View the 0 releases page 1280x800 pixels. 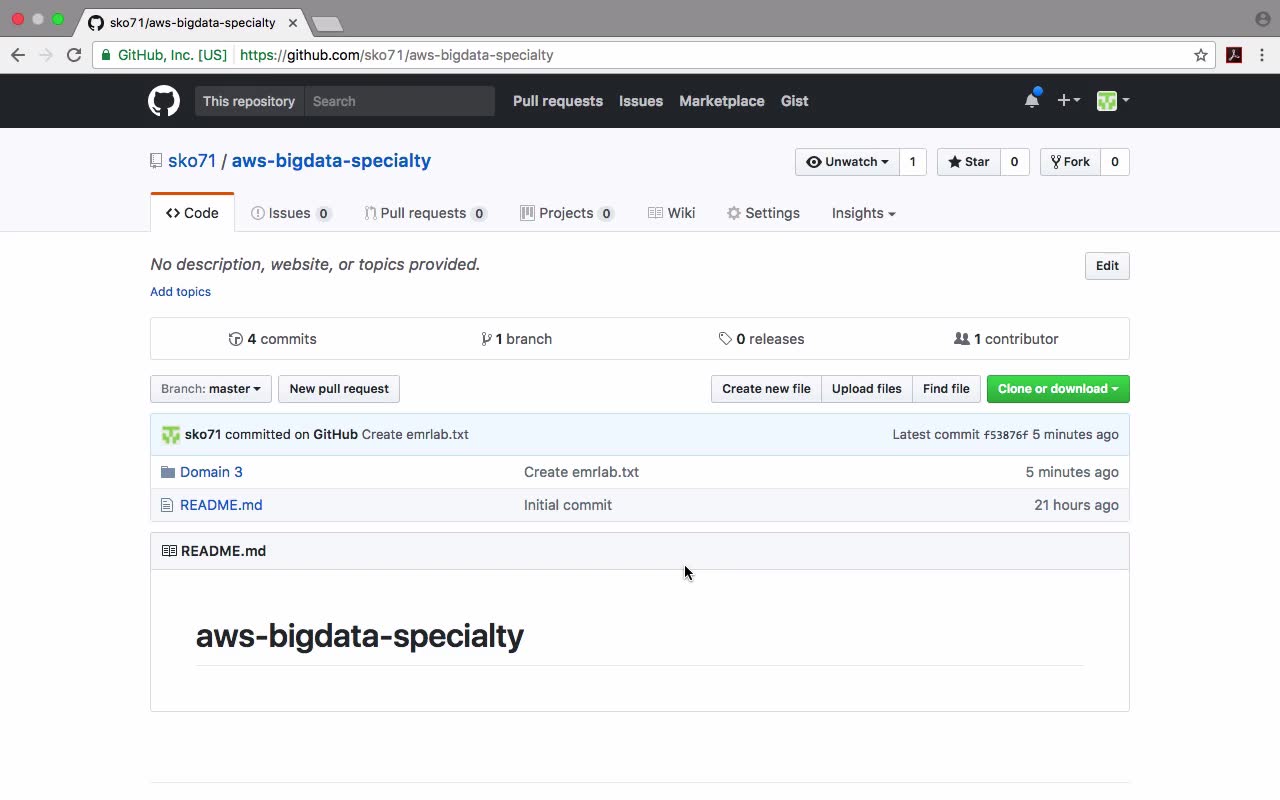click(x=761, y=339)
